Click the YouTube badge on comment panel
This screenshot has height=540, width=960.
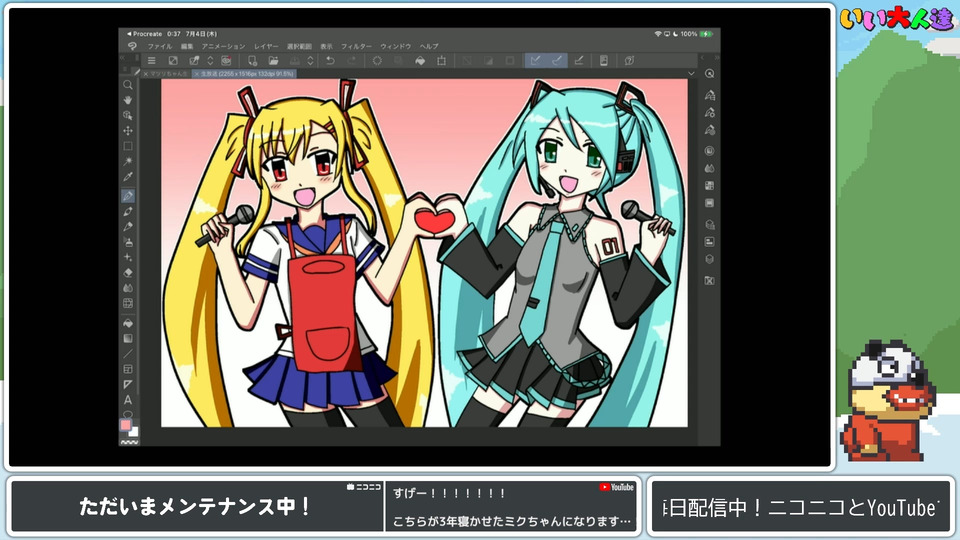click(x=617, y=487)
